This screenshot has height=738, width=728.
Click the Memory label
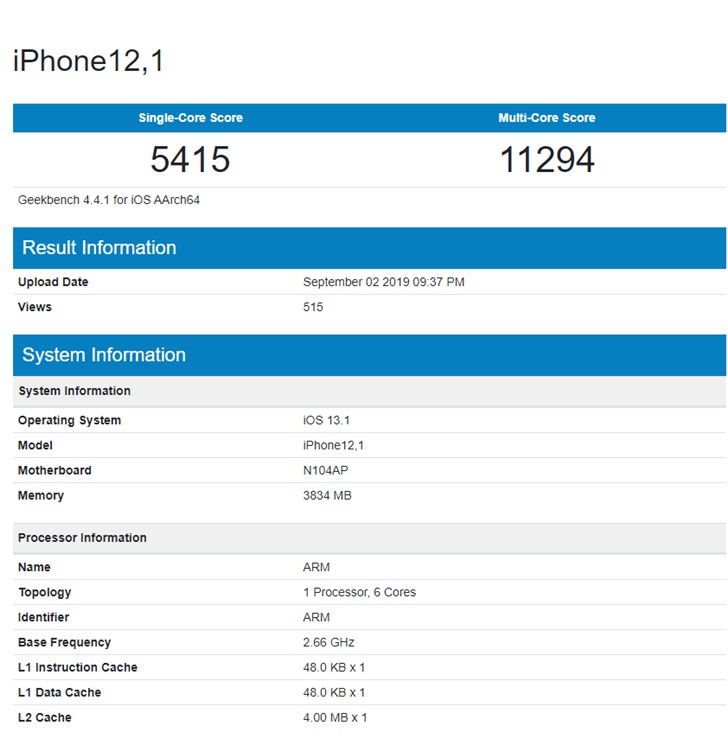click(41, 496)
